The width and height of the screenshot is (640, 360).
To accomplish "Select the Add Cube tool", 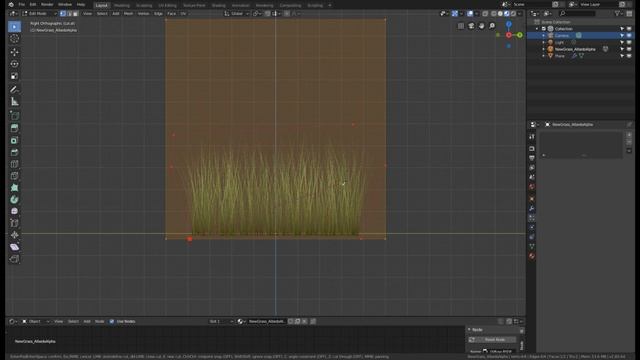I will (14, 116).
